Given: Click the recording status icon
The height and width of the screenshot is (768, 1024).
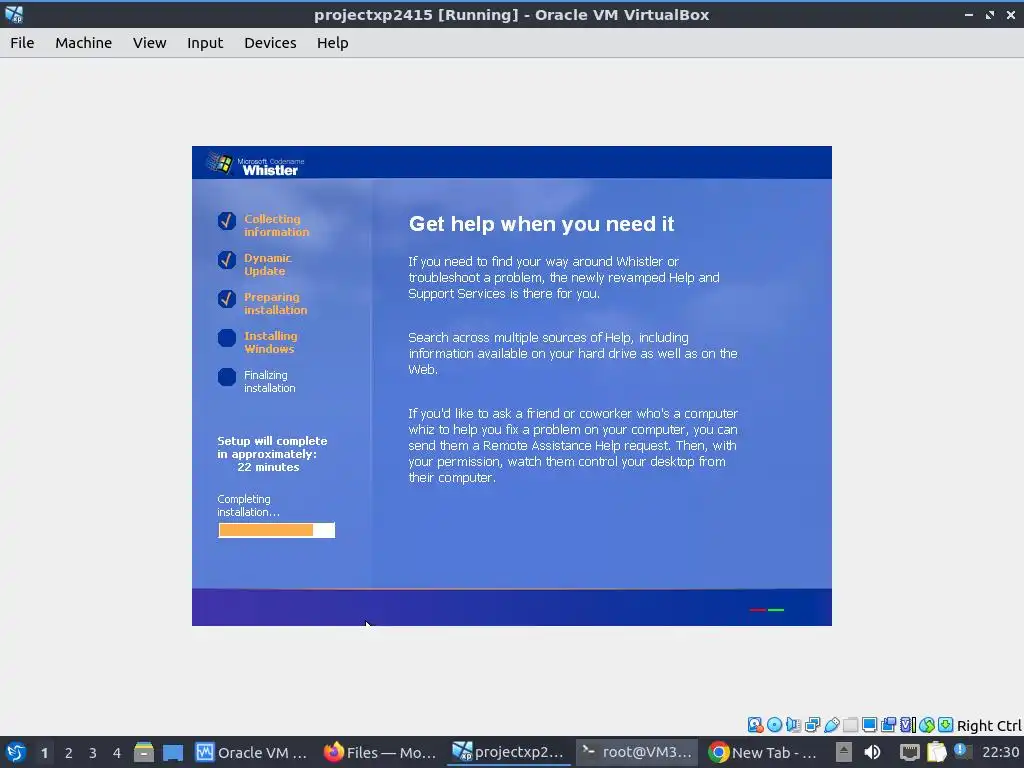Looking at the screenshot, I should (x=888, y=725).
